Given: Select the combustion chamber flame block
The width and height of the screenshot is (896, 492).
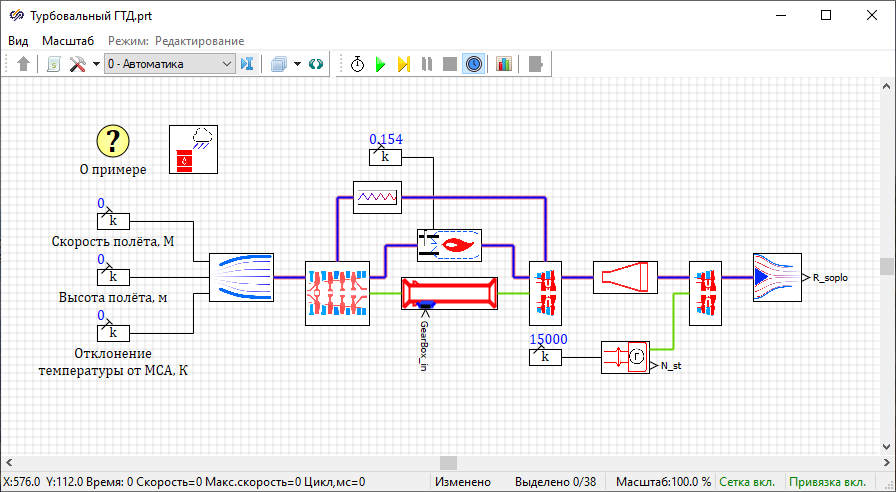Looking at the screenshot, I should (x=449, y=243).
